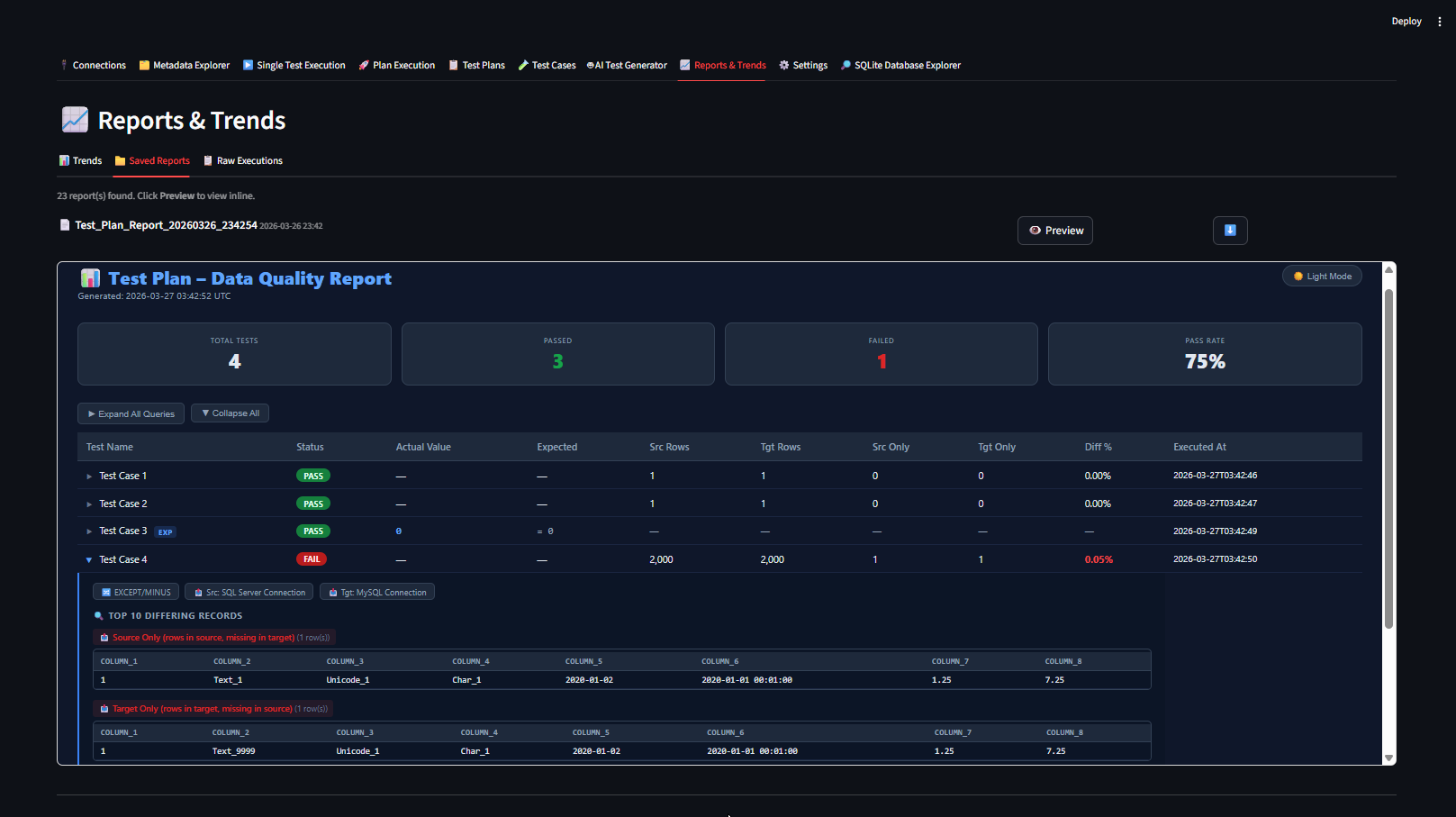Click the Text_1 cell value
This screenshot has height=817, width=1456.
(x=228, y=680)
